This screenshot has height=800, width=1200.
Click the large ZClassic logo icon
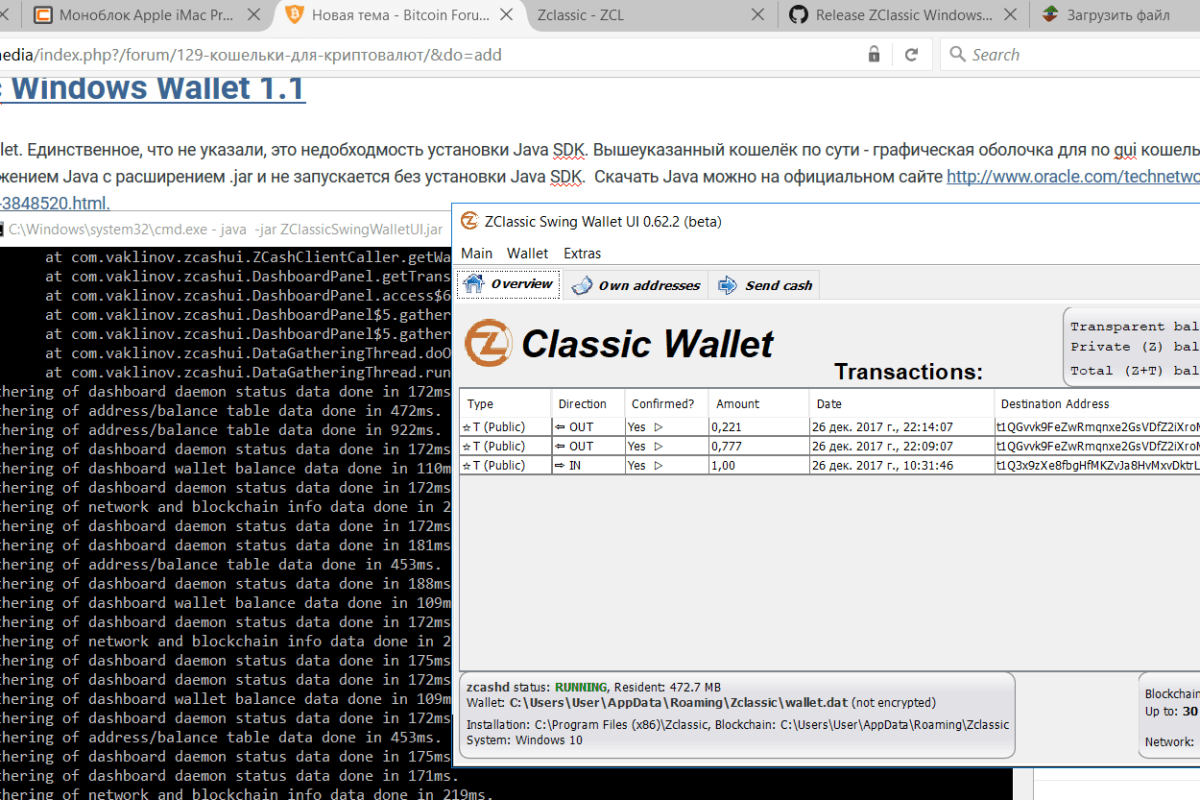(x=488, y=343)
